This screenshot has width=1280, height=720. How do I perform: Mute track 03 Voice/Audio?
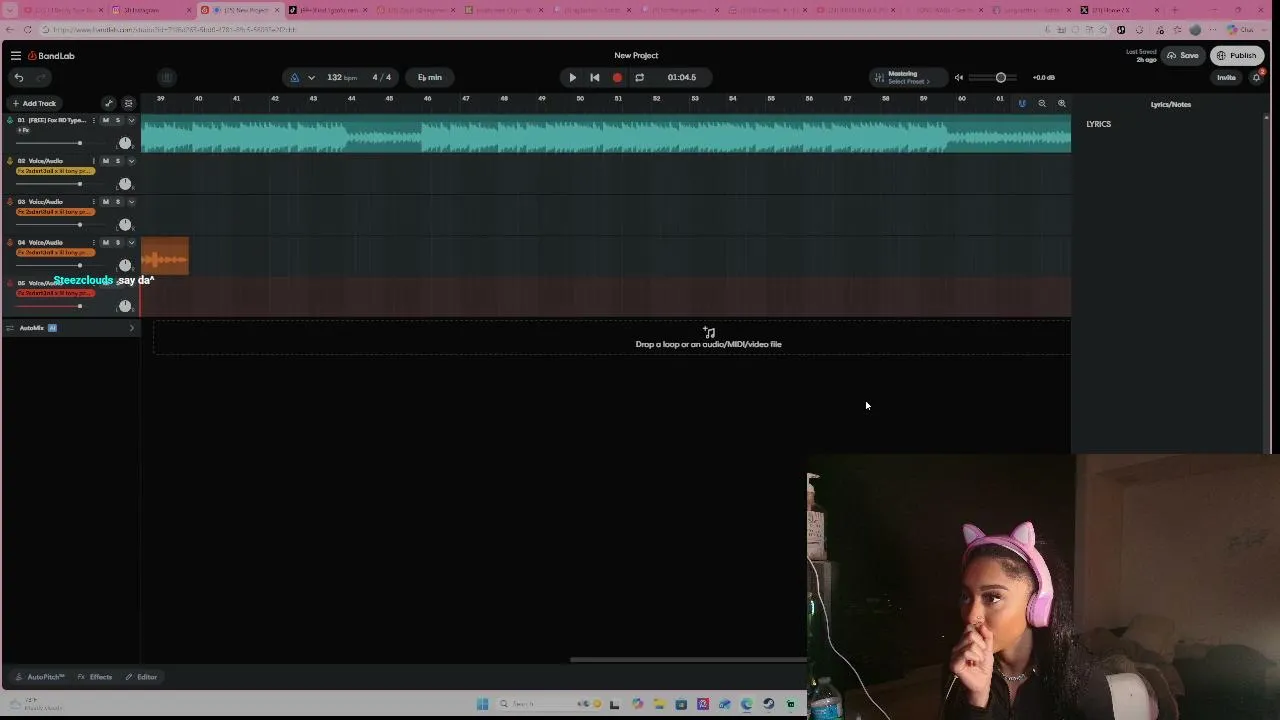[x=105, y=202]
